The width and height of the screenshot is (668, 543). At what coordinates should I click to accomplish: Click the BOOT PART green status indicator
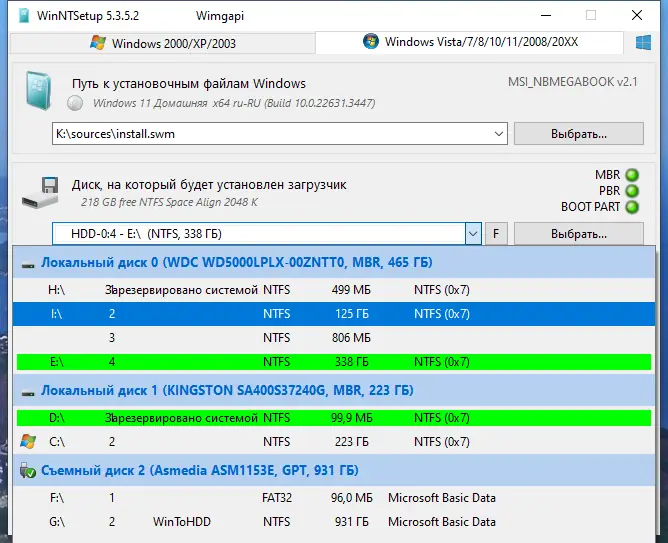tap(632, 207)
